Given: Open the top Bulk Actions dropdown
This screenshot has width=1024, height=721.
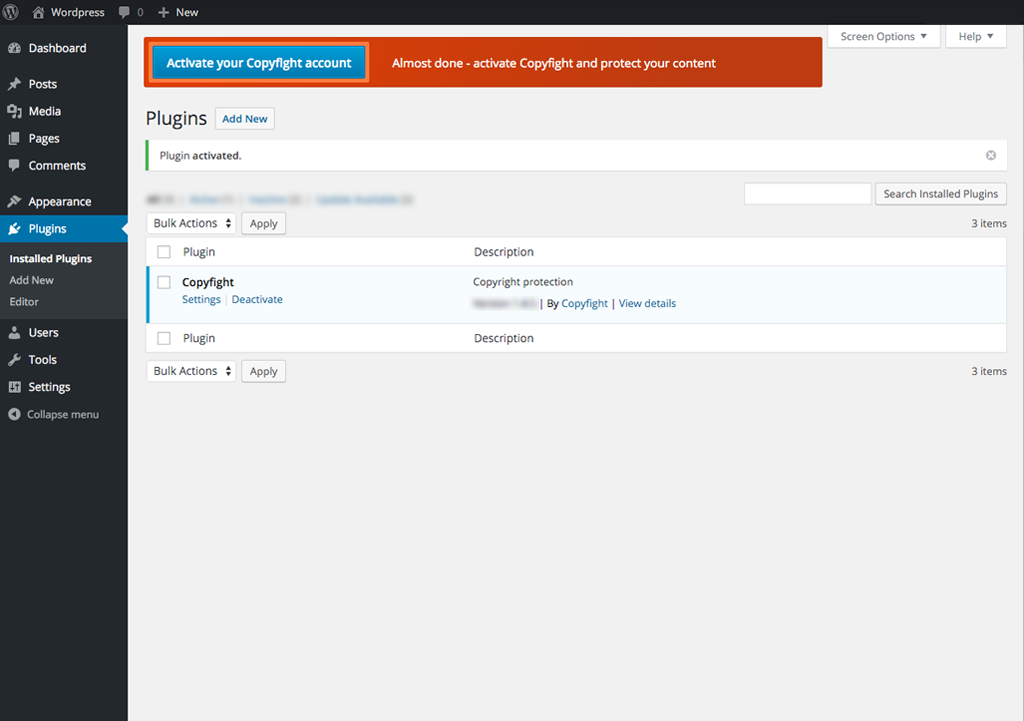Looking at the screenshot, I should coord(191,223).
